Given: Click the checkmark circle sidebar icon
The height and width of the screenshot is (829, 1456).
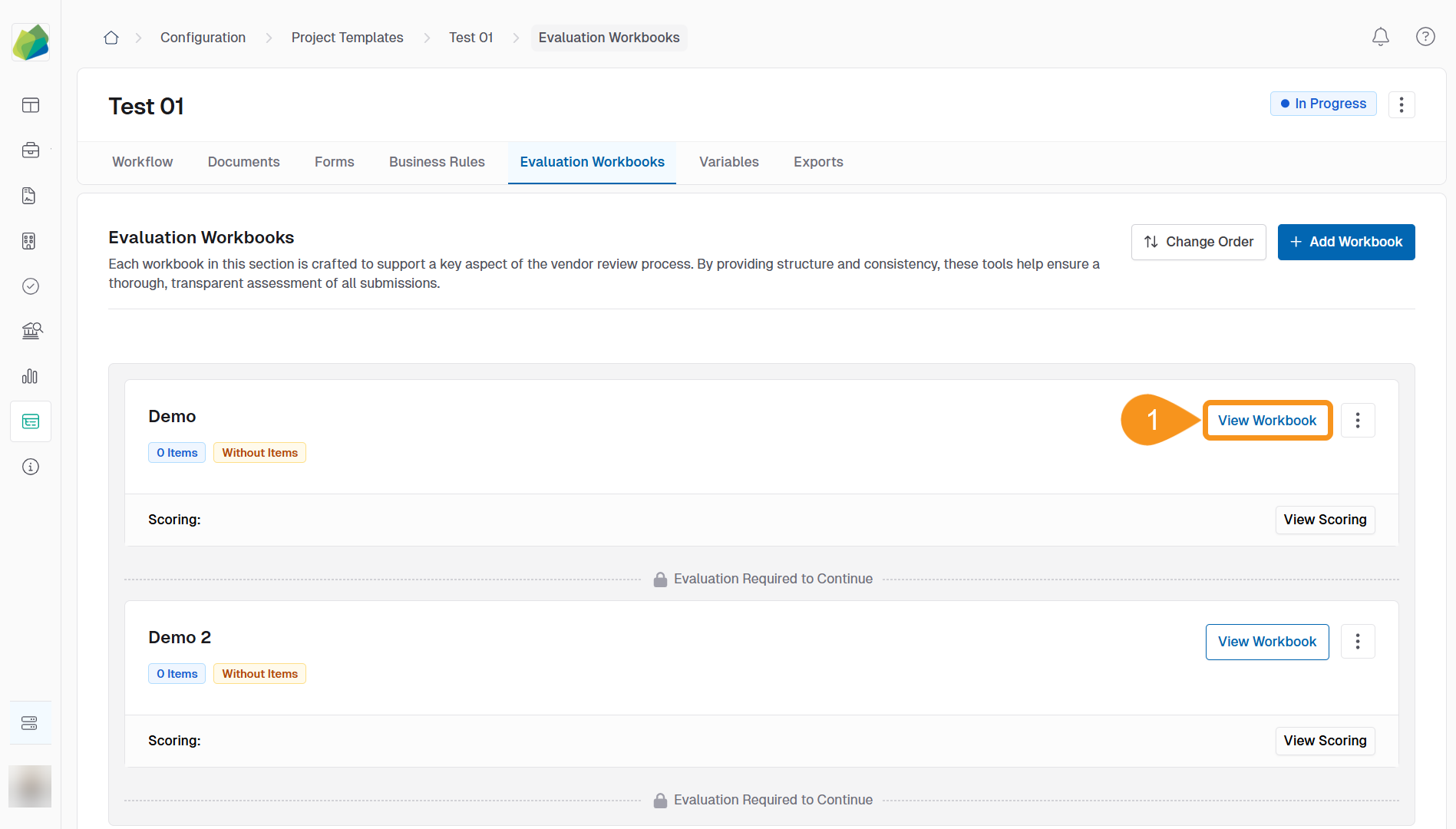Looking at the screenshot, I should coord(31,286).
